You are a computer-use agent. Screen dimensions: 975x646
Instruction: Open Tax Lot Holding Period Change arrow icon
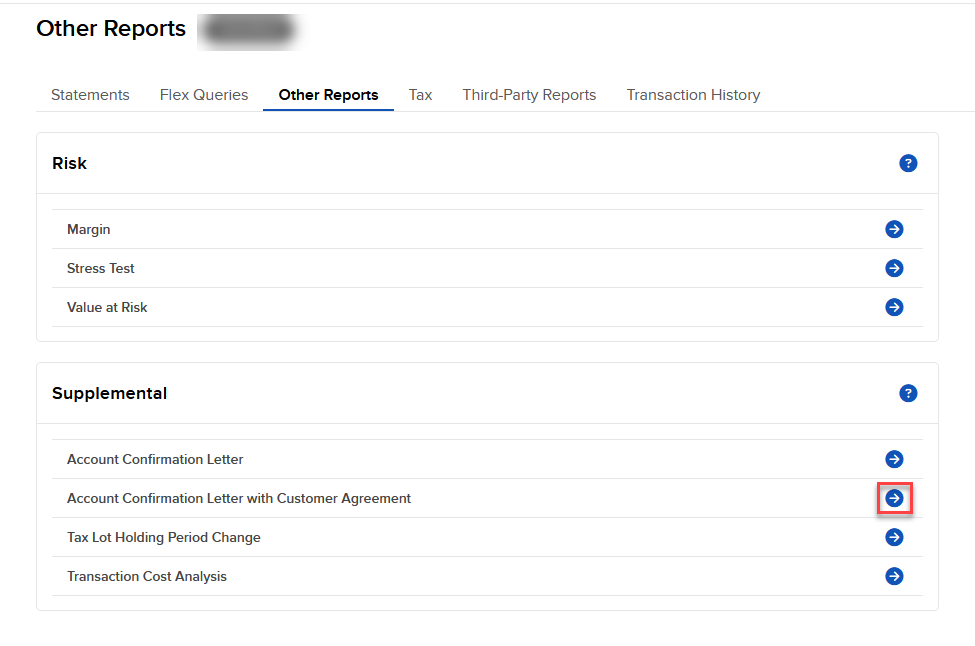pyautogui.click(x=894, y=536)
